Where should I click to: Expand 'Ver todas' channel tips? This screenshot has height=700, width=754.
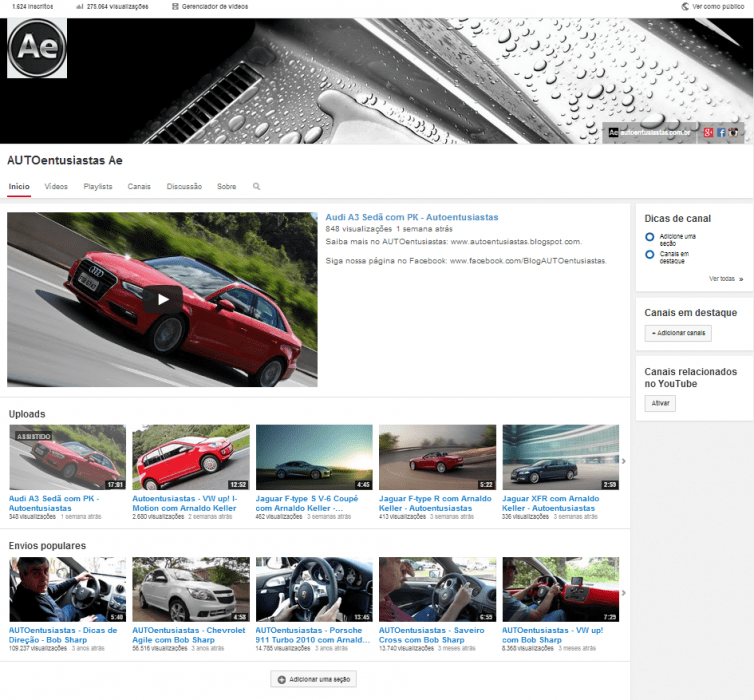point(725,279)
